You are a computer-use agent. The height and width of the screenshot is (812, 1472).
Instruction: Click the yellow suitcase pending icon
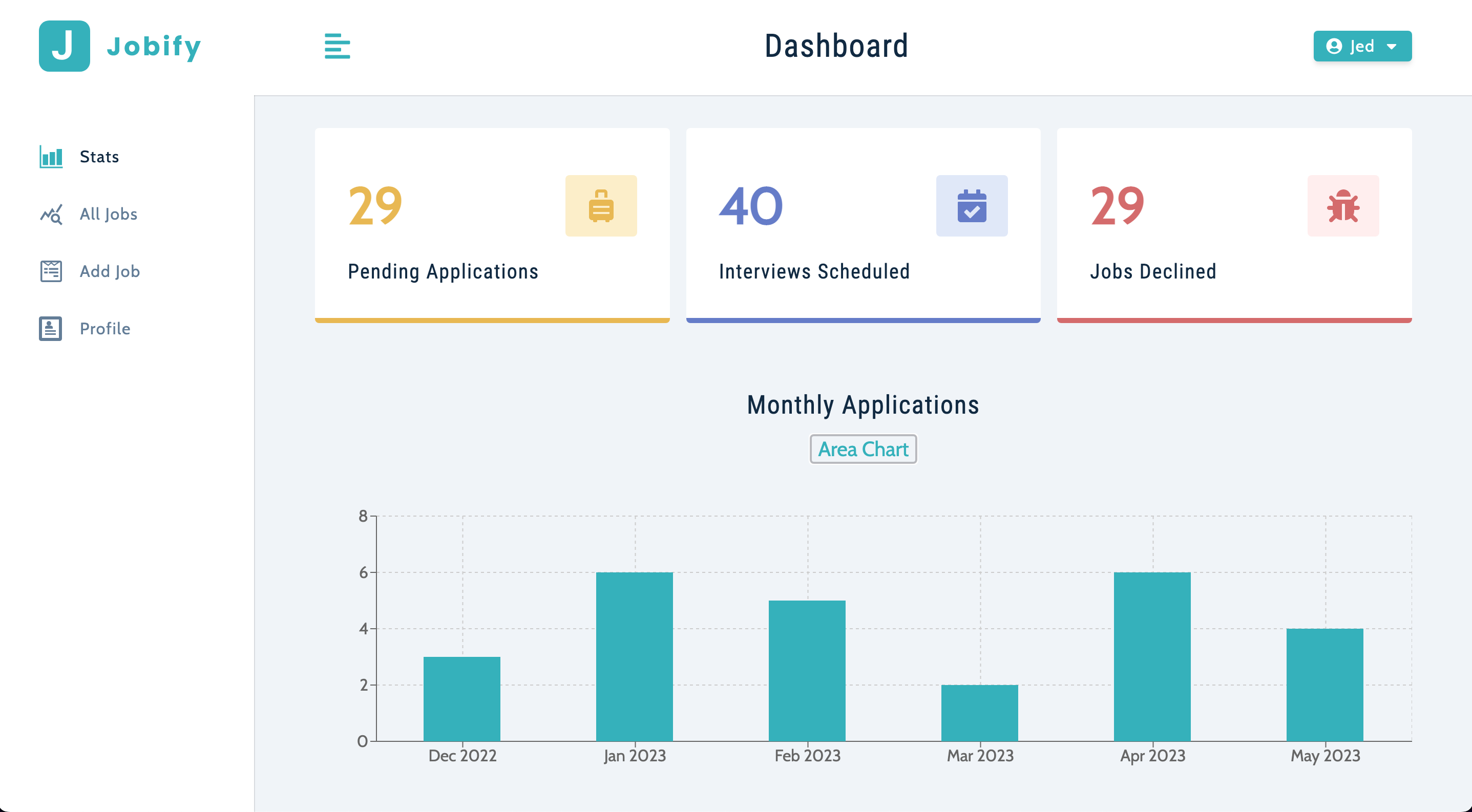click(601, 206)
